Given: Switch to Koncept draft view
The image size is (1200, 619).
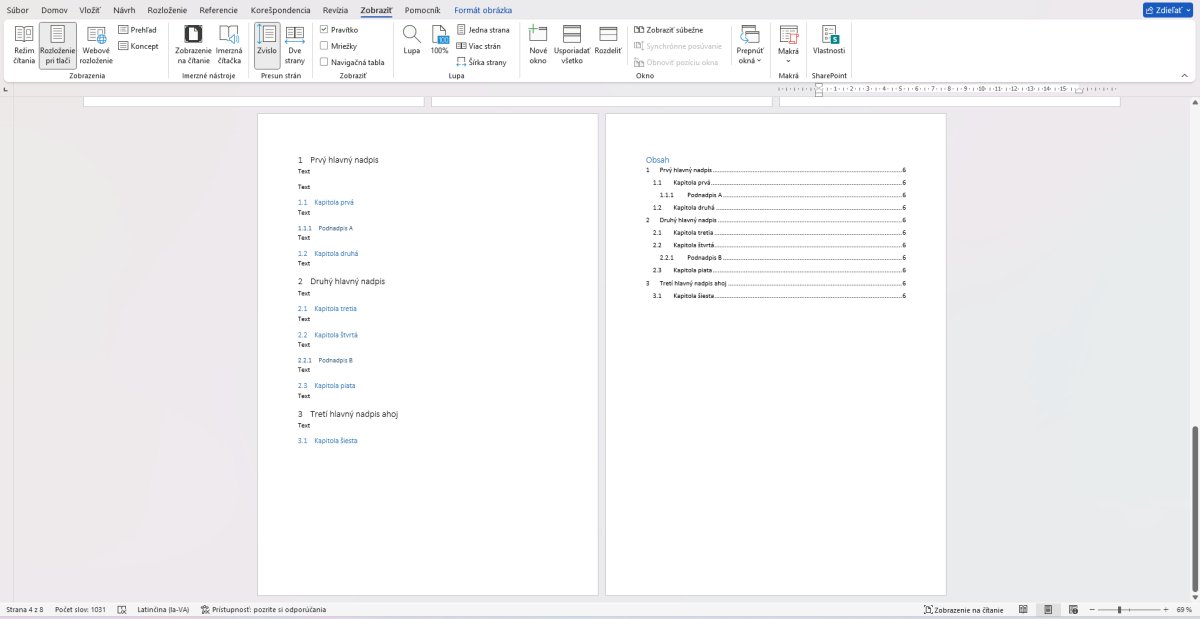Looking at the screenshot, I should (x=138, y=46).
